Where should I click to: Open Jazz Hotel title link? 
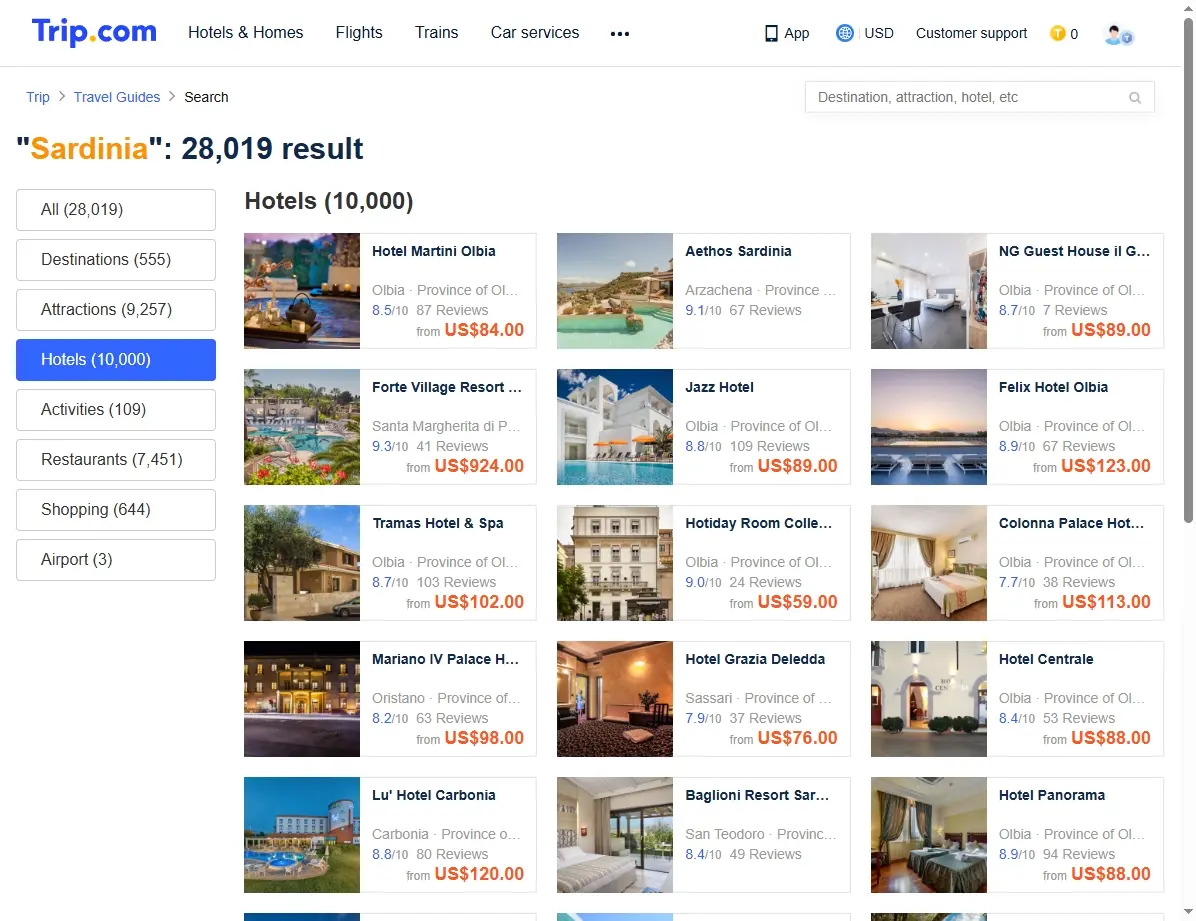point(719,387)
